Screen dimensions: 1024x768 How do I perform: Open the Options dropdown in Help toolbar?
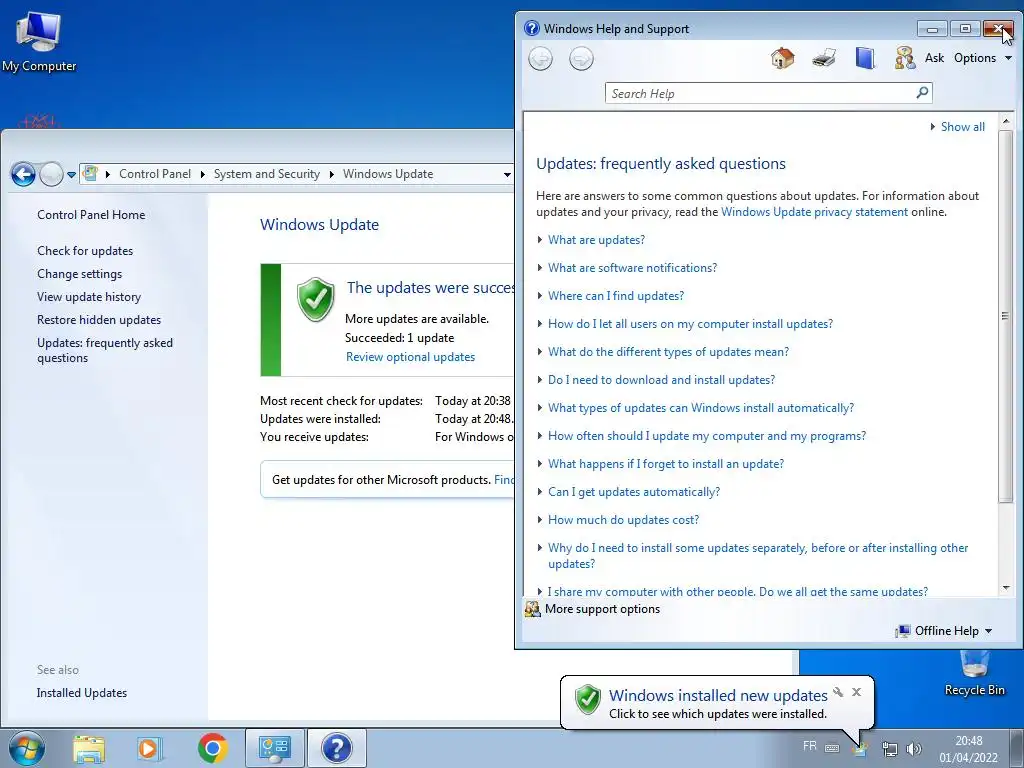(x=983, y=58)
